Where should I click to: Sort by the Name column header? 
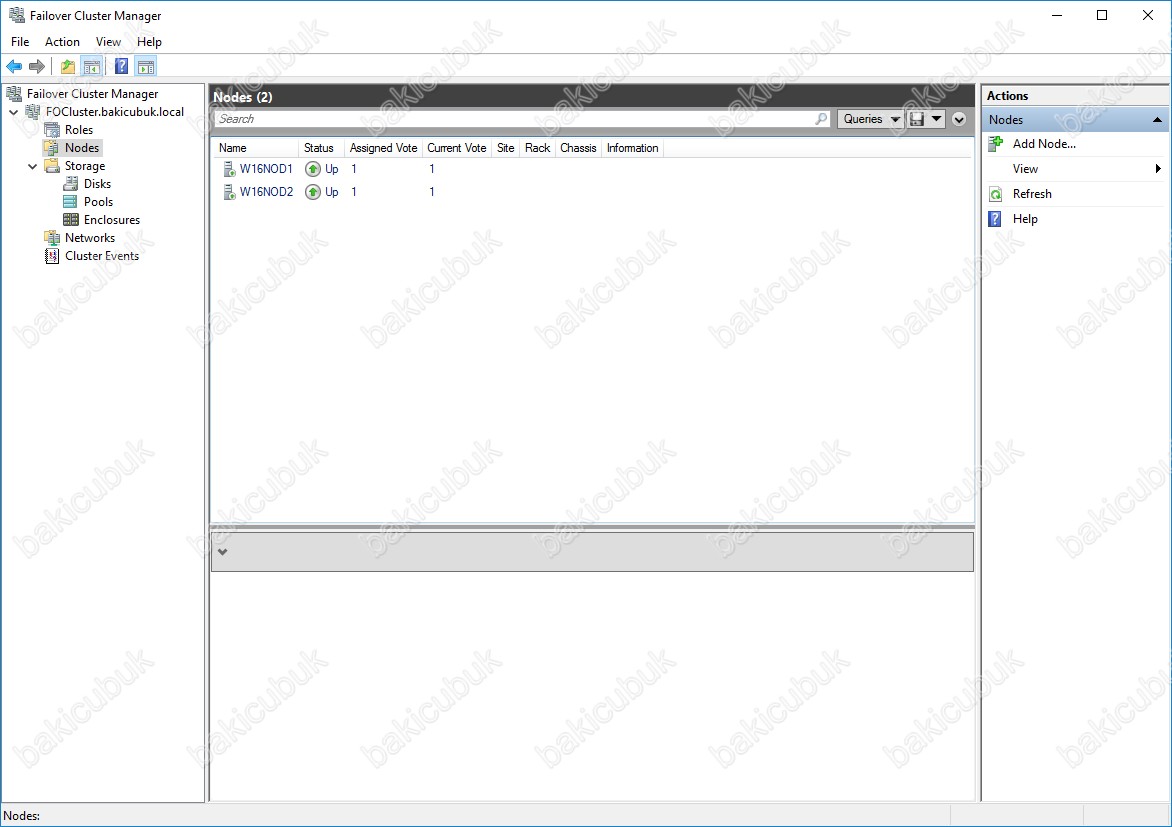[x=256, y=148]
